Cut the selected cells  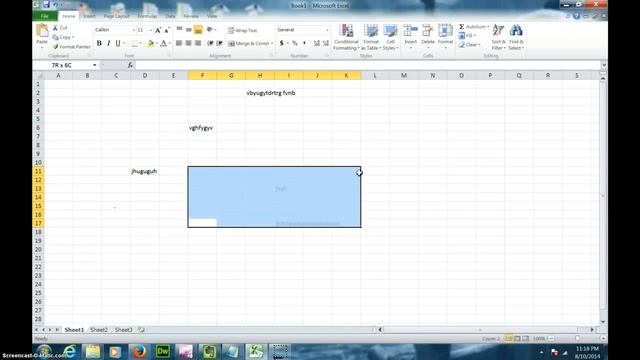tap(60, 28)
